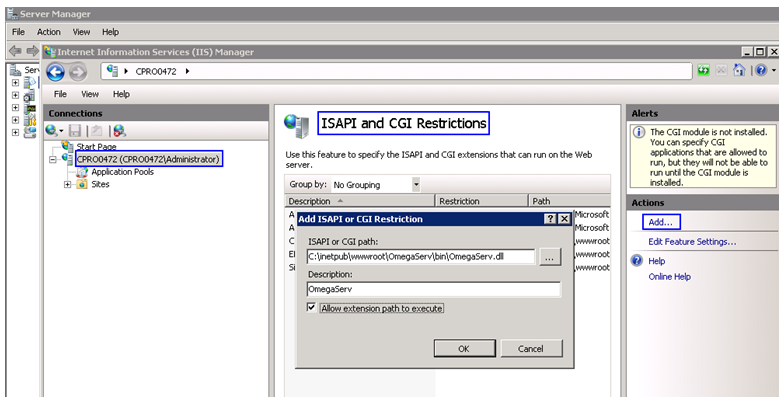The image size is (782, 401).
Task: Expand the Sites node
Action: click(67, 185)
